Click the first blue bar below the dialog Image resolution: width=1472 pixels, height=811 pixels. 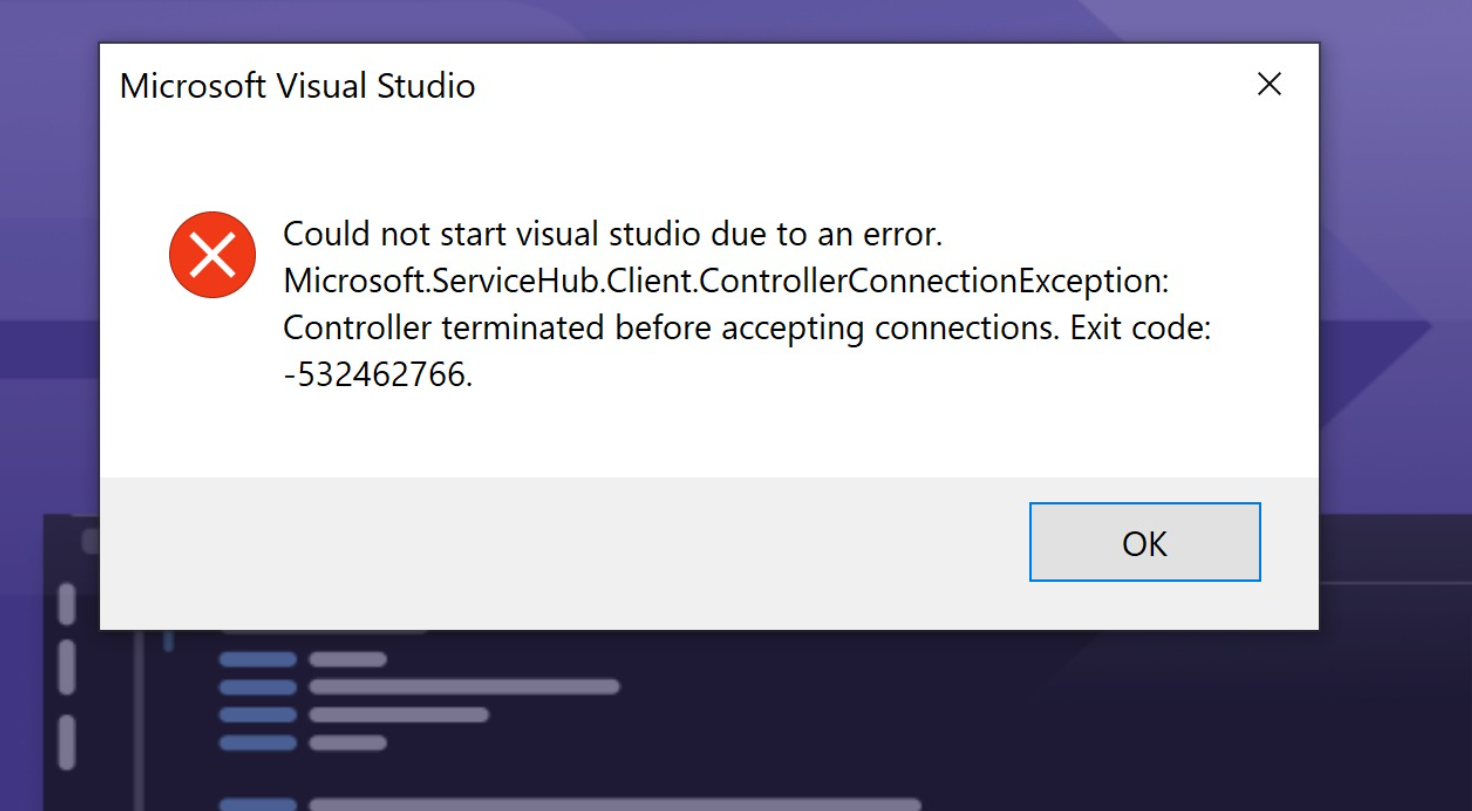point(258,660)
